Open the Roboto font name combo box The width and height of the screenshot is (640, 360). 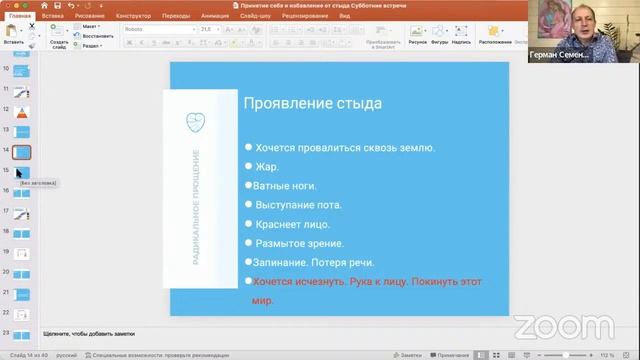[x=160, y=29]
